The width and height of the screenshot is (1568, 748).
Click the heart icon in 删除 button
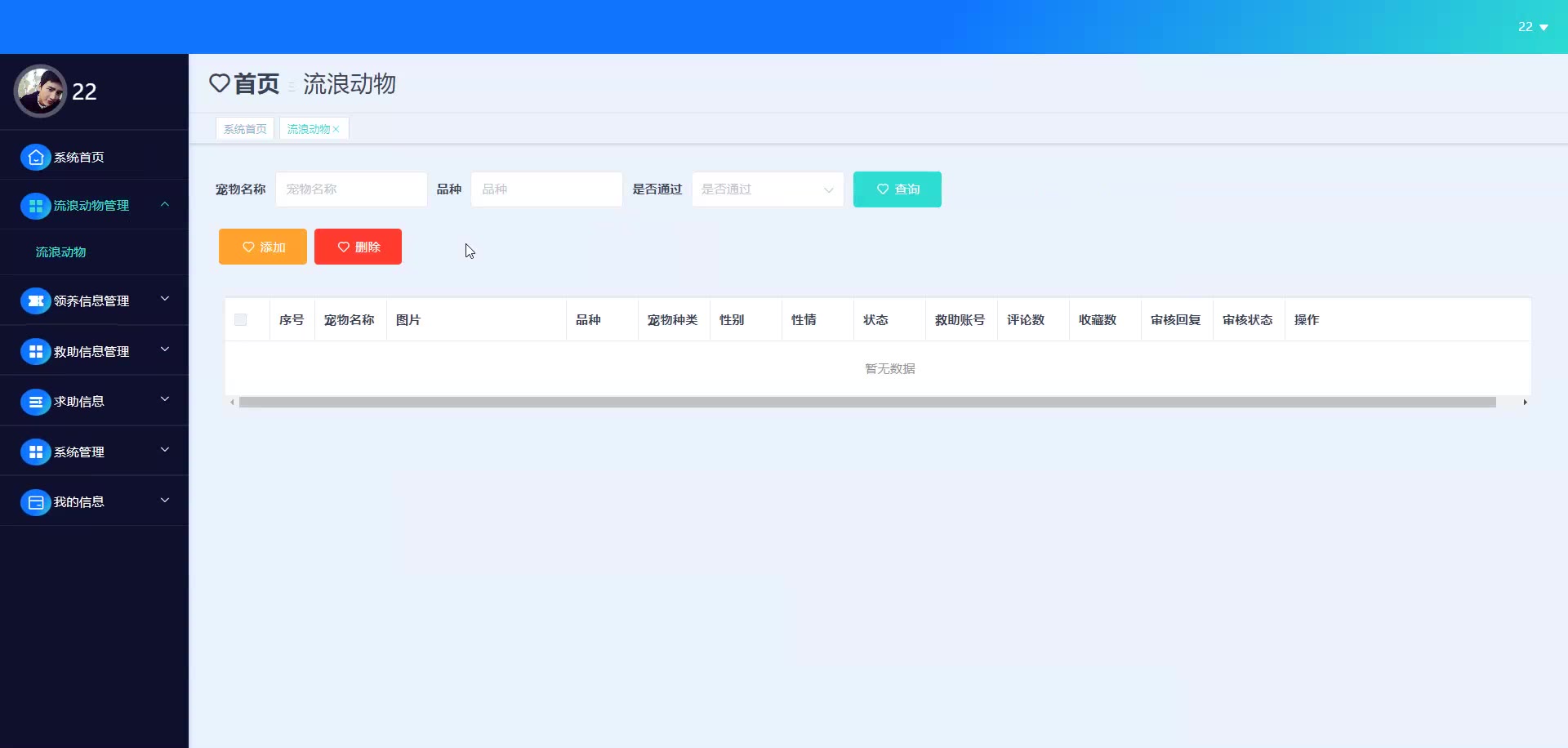pyautogui.click(x=344, y=247)
